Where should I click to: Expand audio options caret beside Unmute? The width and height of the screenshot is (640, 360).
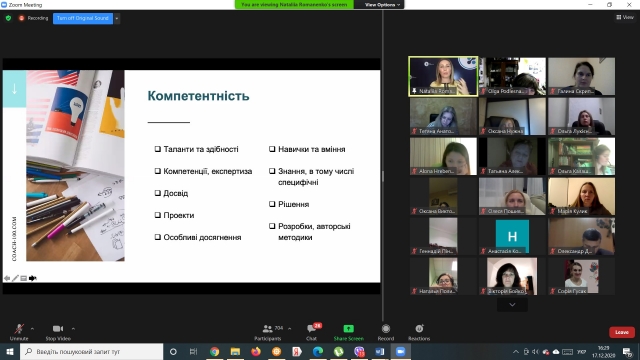(32, 328)
